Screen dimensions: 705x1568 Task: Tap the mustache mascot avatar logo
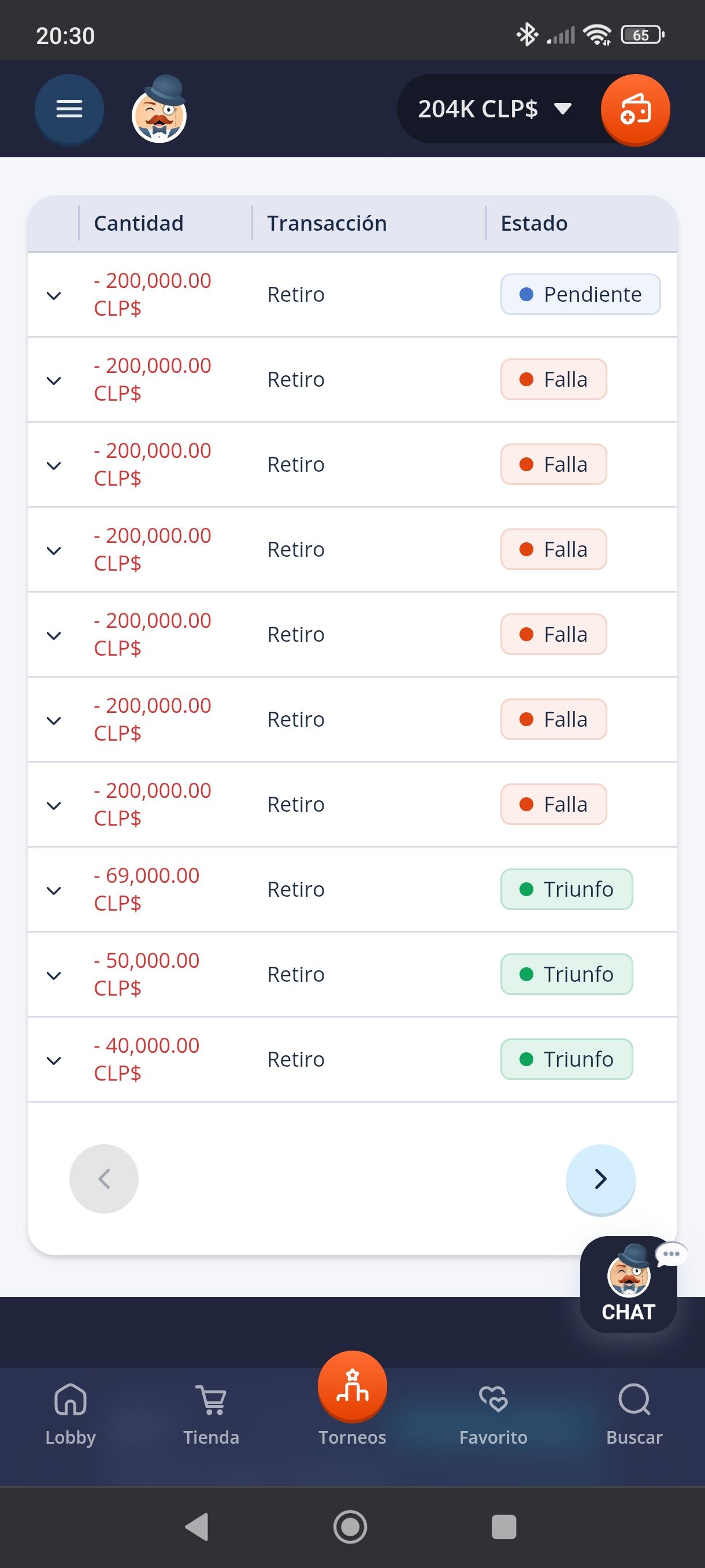point(159,111)
